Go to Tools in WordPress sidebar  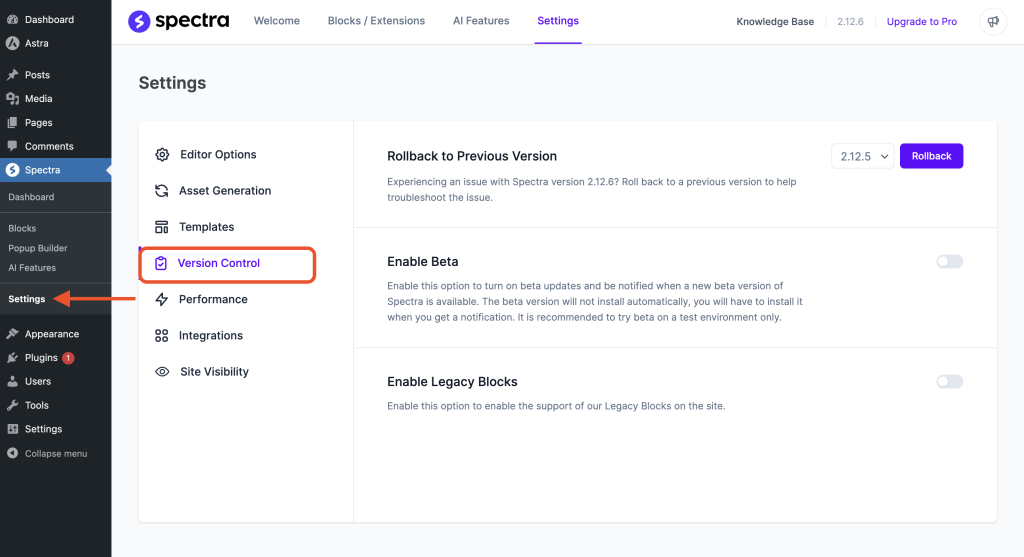pyautogui.click(x=37, y=405)
